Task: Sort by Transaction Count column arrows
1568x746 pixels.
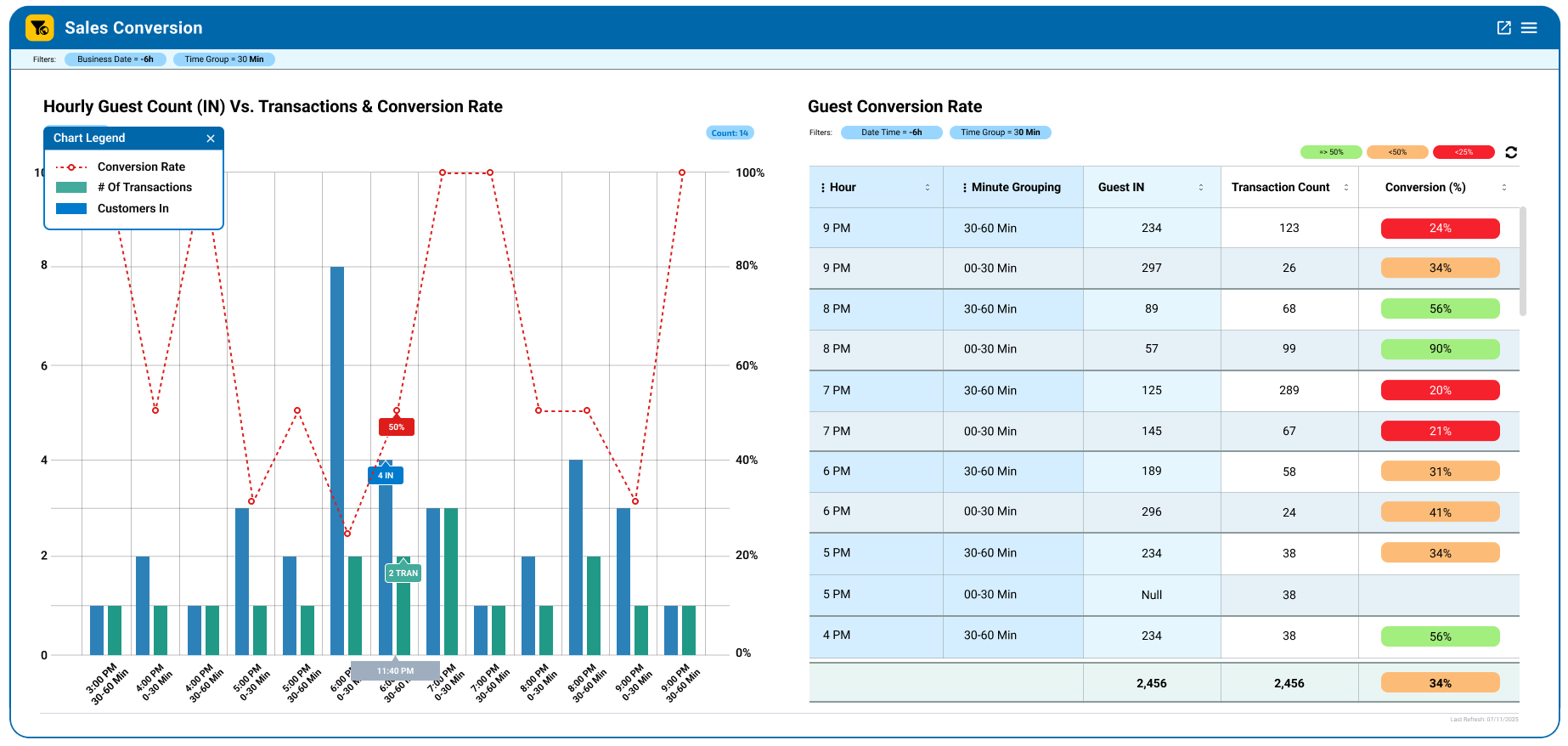Action: [1345, 188]
